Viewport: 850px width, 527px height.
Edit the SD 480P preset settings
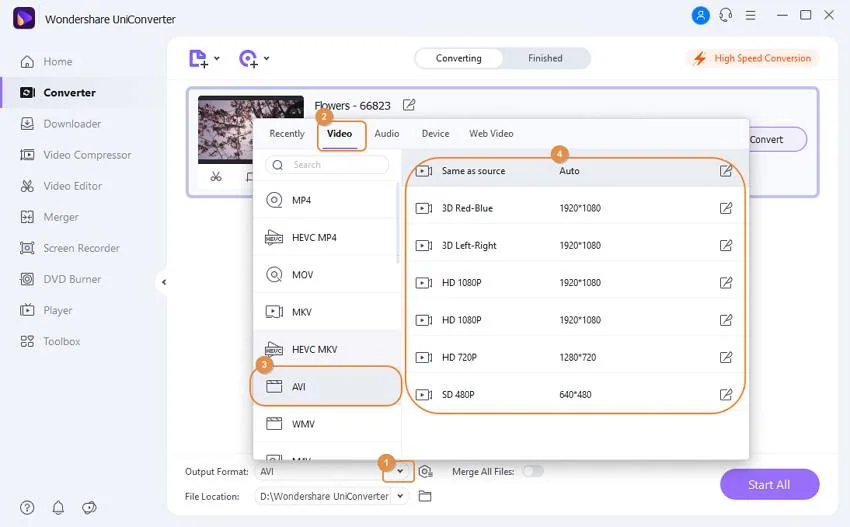pos(726,395)
